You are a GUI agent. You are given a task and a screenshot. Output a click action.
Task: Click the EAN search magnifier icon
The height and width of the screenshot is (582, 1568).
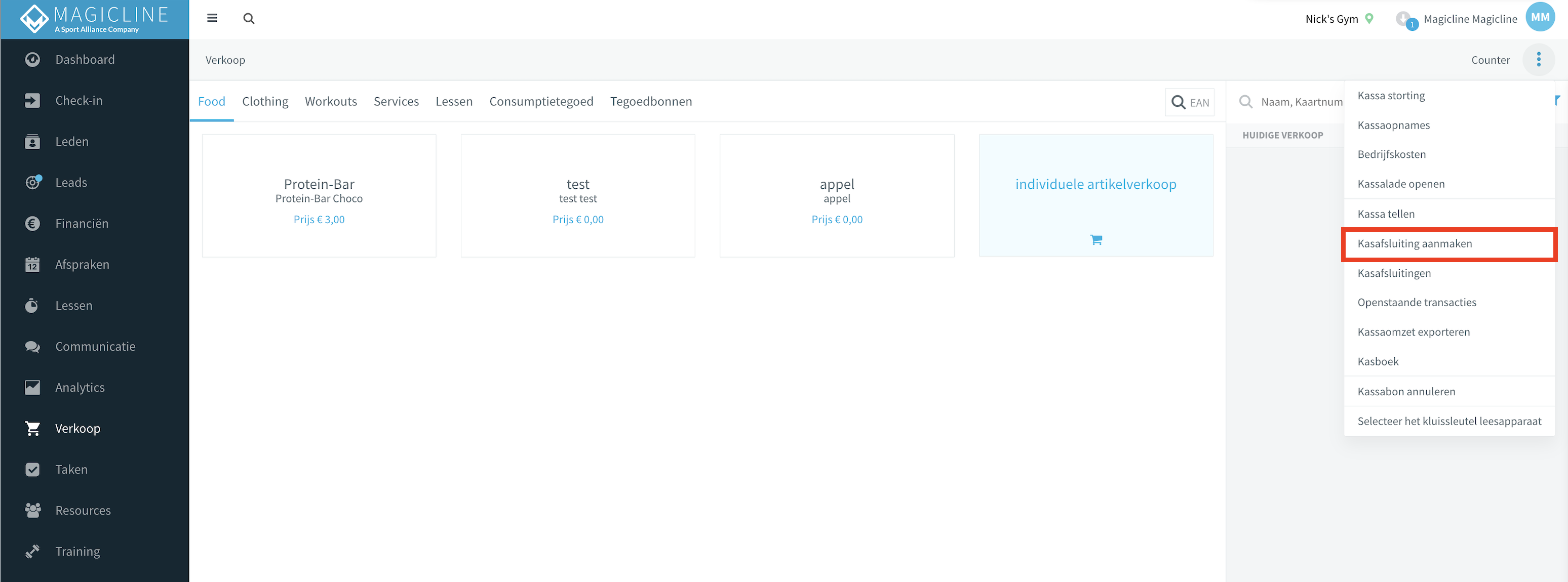(1179, 102)
